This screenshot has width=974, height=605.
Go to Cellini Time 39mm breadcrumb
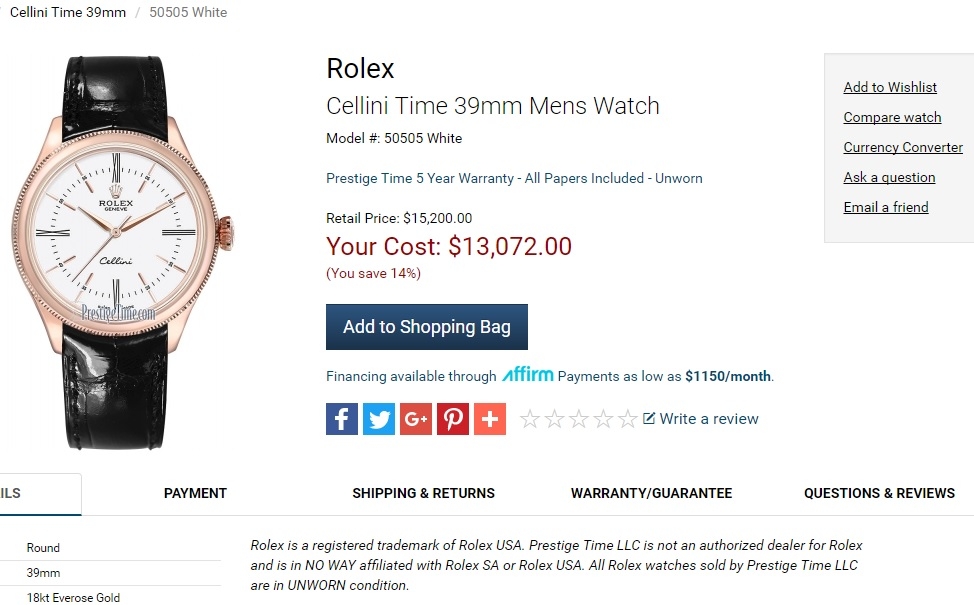pyautogui.click(x=67, y=12)
